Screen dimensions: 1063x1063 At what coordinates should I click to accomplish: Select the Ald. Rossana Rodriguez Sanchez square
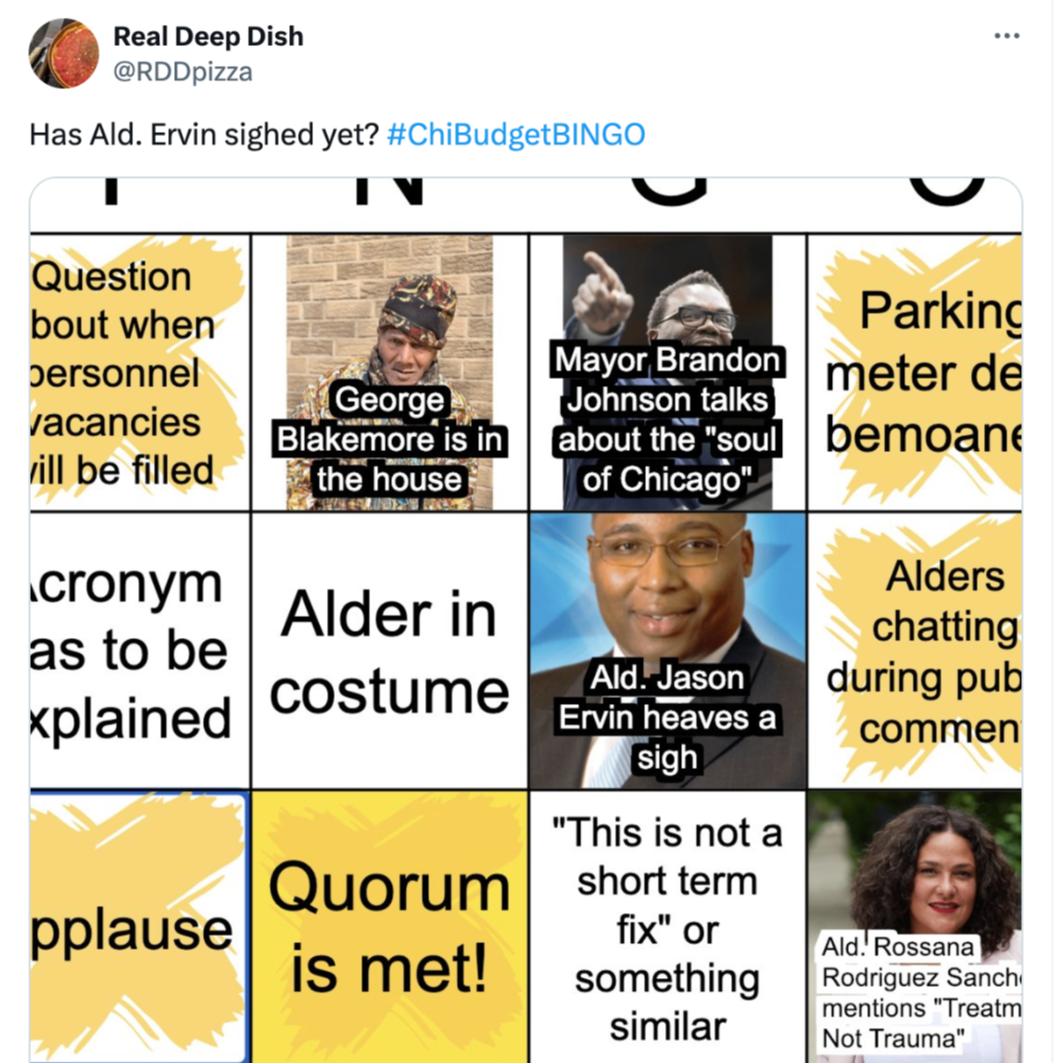click(x=915, y=927)
